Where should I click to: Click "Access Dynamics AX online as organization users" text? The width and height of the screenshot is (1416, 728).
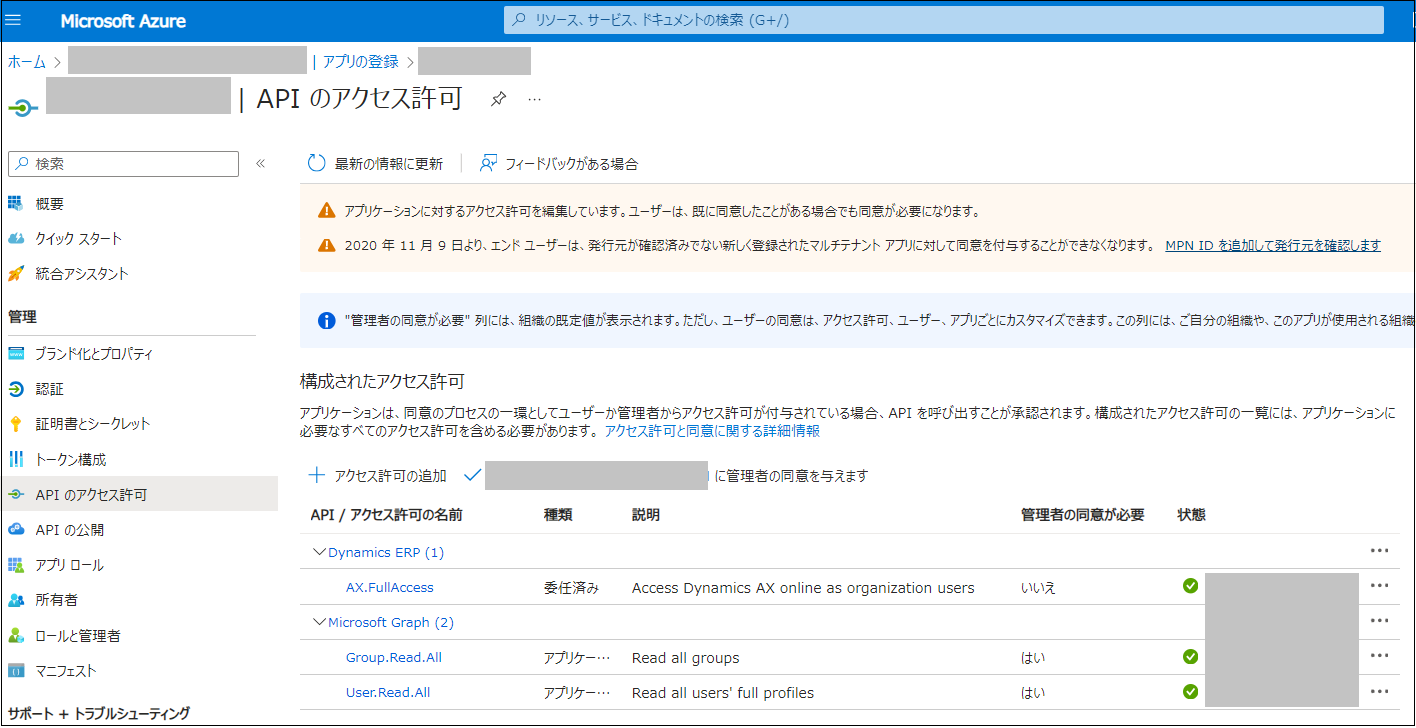coord(803,587)
